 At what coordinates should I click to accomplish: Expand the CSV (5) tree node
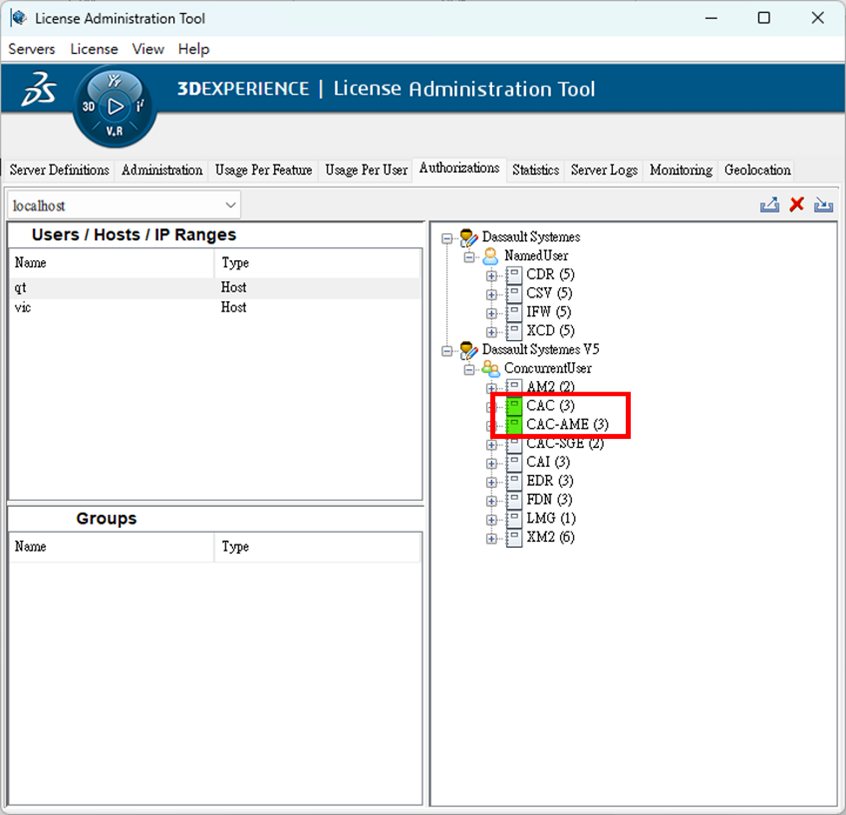(492, 295)
